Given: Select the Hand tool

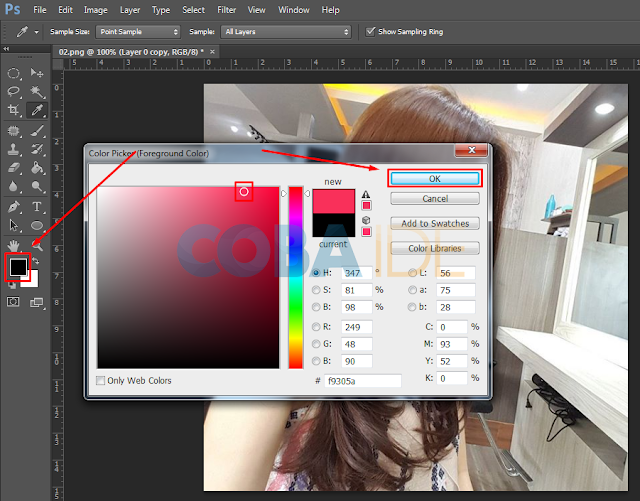Looking at the screenshot, I should pos(13,246).
